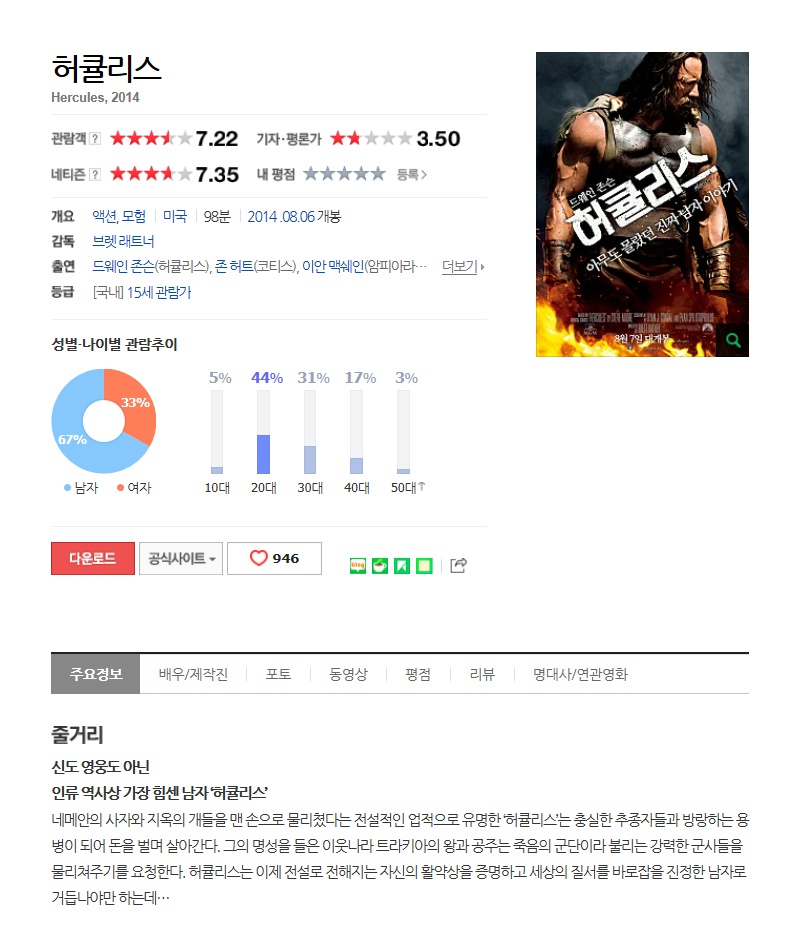Open director 브렛 래트너 link
The width and height of the screenshot is (794, 931).
click(x=123, y=242)
